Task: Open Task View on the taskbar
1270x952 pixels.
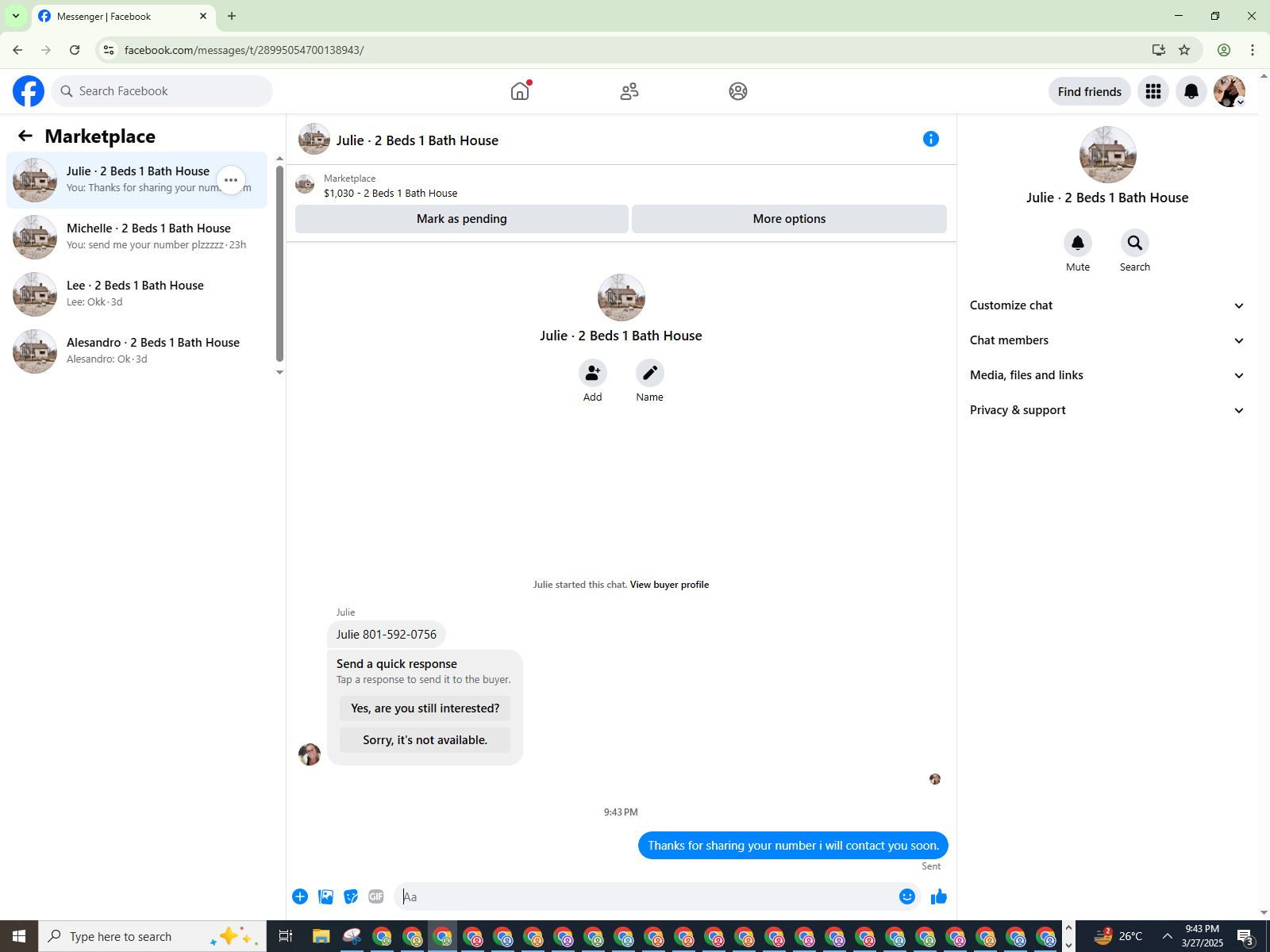Action: point(286,936)
